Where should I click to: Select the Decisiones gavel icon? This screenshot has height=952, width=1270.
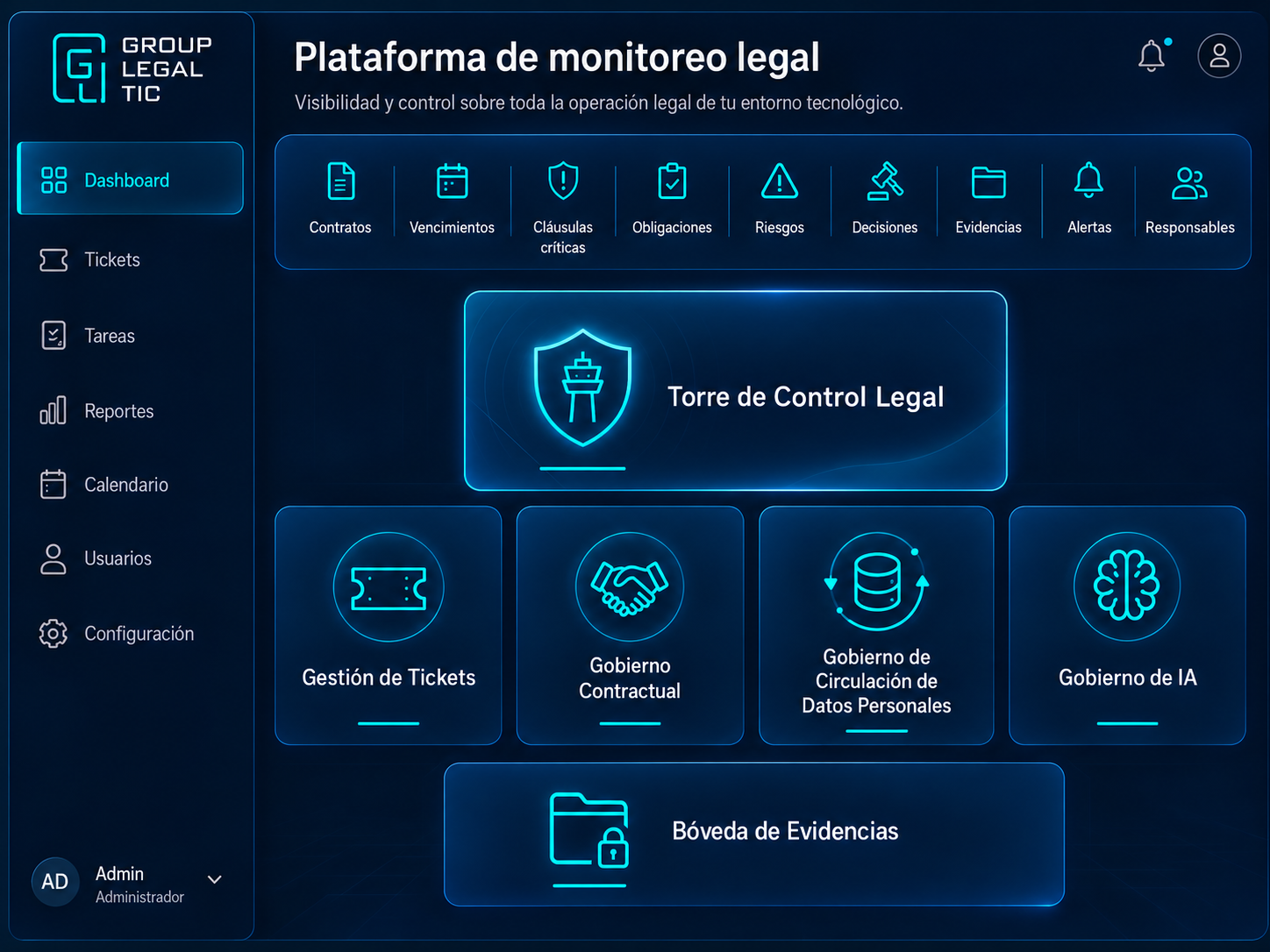point(885,181)
